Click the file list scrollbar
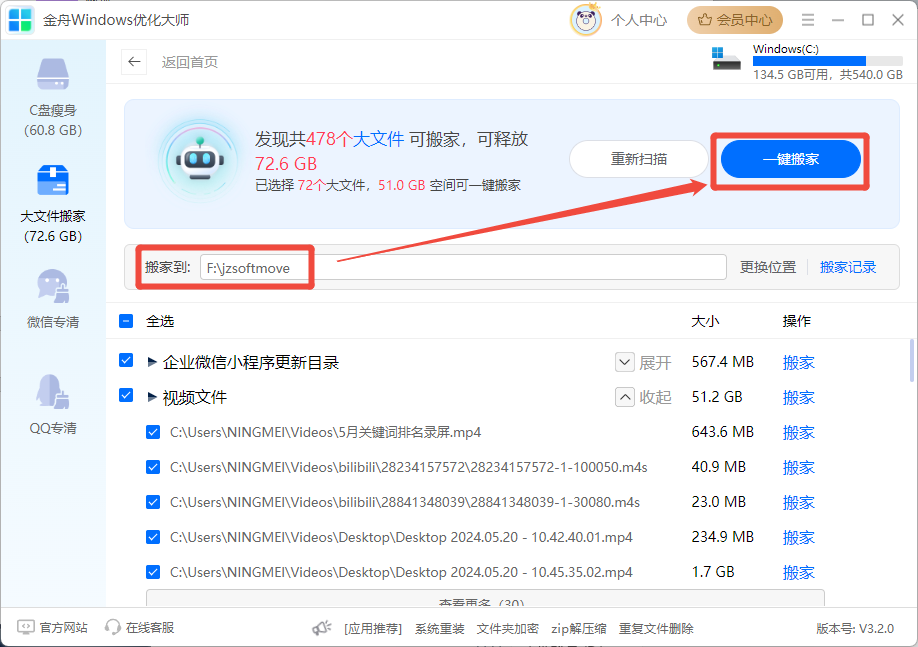Image resolution: width=918 pixels, height=647 pixels. point(911,361)
